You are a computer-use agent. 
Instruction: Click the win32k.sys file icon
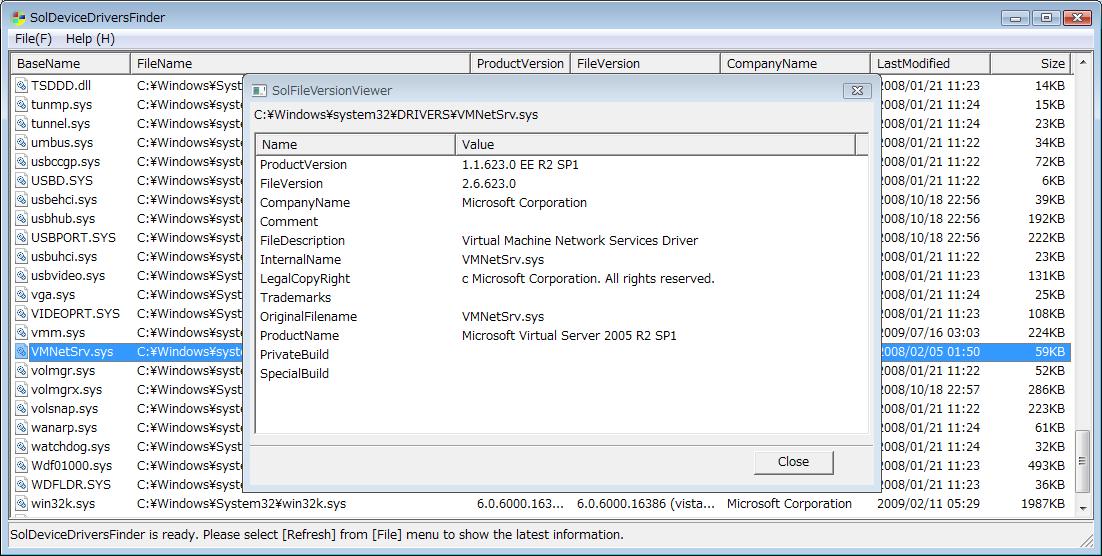[x=21, y=503]
